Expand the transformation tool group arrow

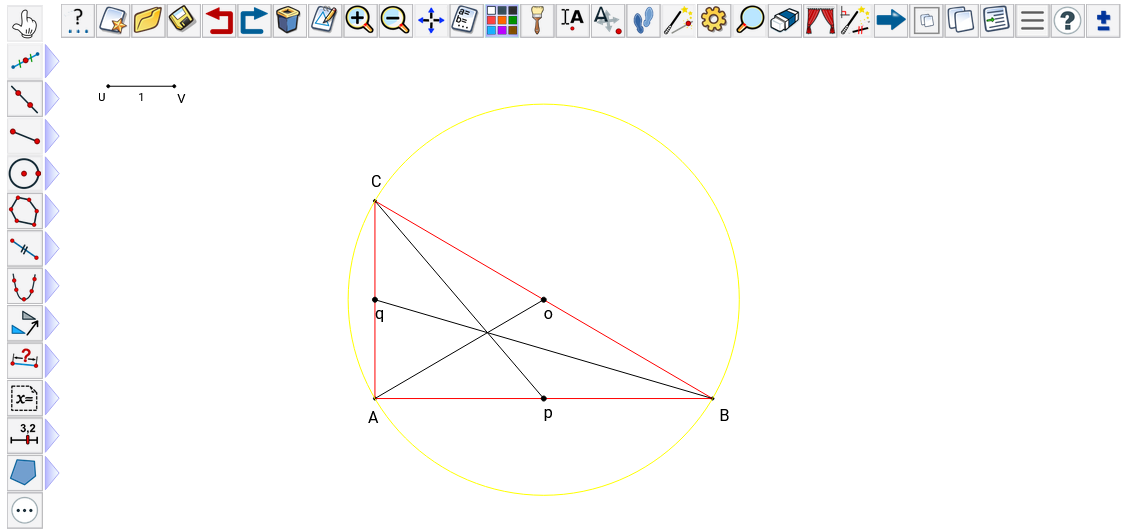[51, 322]
